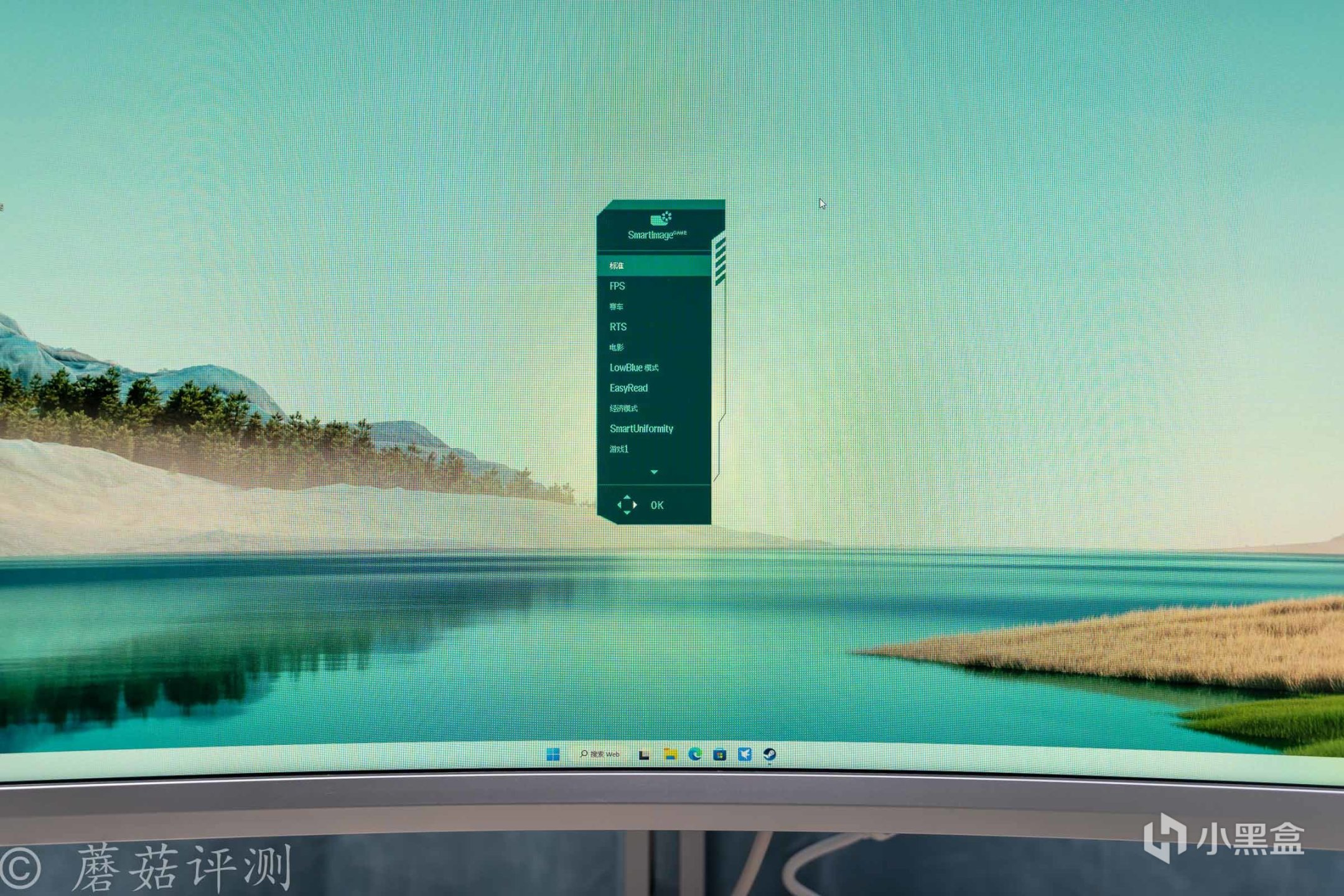Confirm with the OK label in the OSD

657,505
